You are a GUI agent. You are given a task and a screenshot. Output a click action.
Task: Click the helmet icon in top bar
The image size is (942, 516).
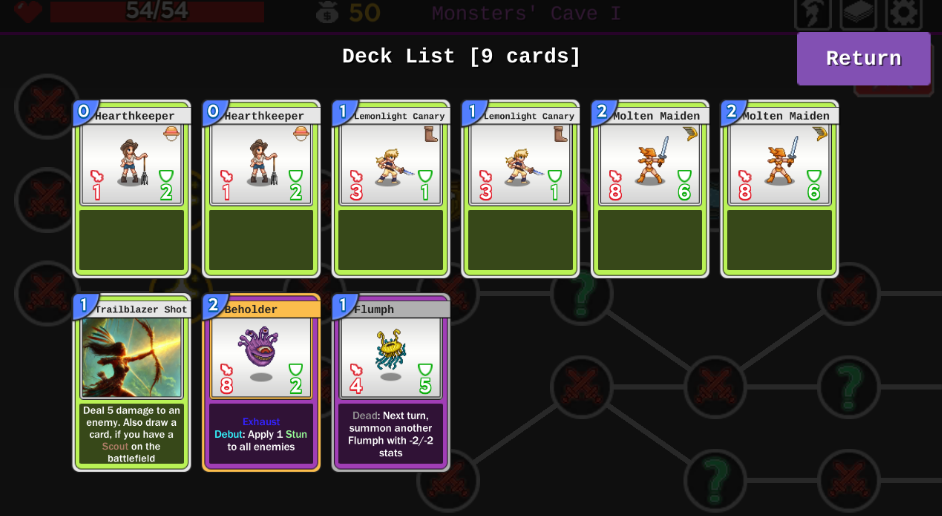[x=813, y=13]
